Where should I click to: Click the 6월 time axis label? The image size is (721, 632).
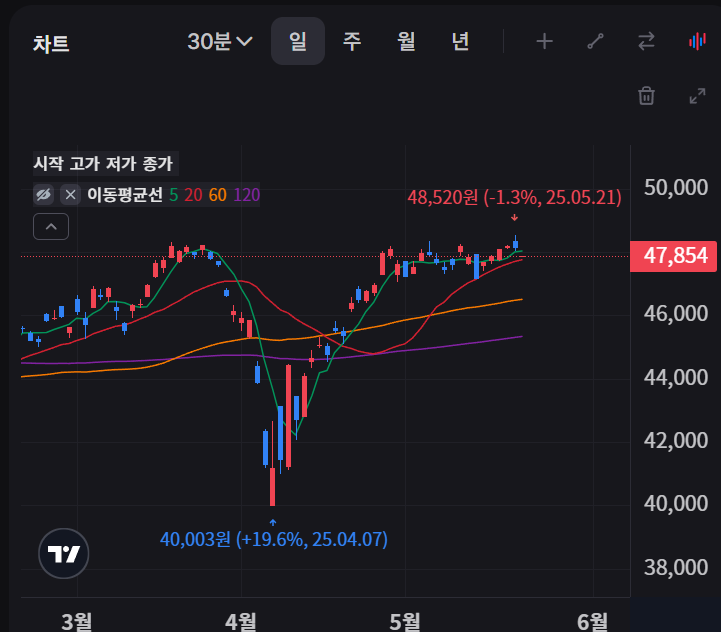[x=592, y=621]
